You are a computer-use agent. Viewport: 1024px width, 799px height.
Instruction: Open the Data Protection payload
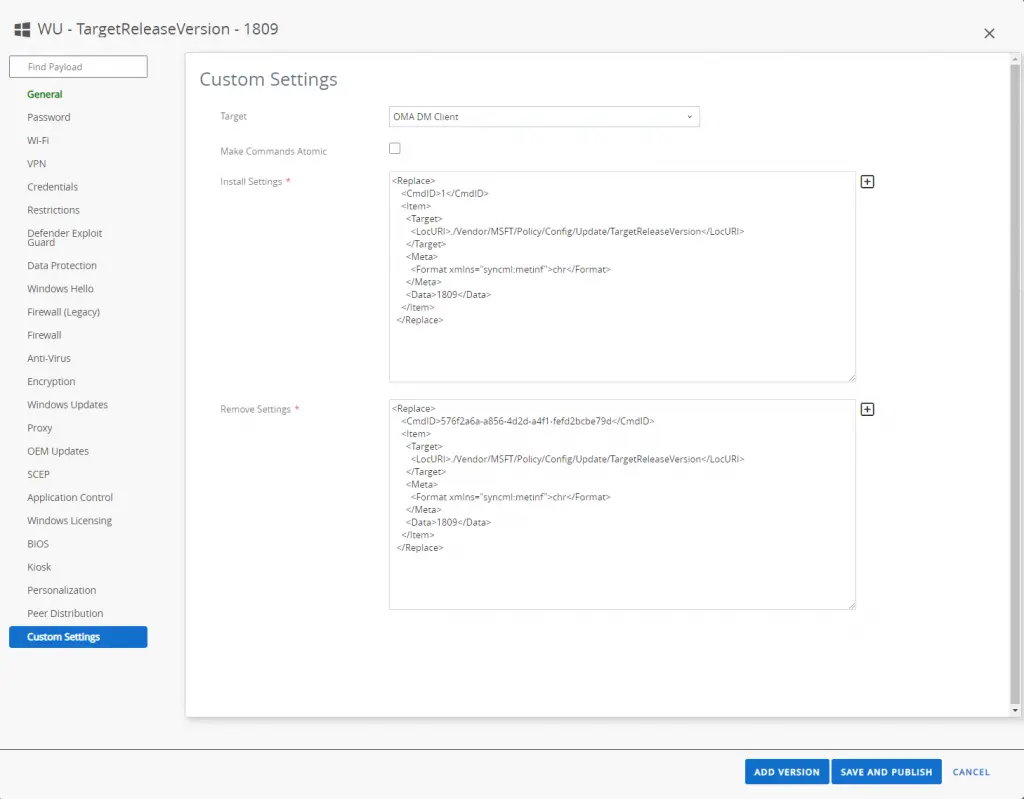coord(61,265)
